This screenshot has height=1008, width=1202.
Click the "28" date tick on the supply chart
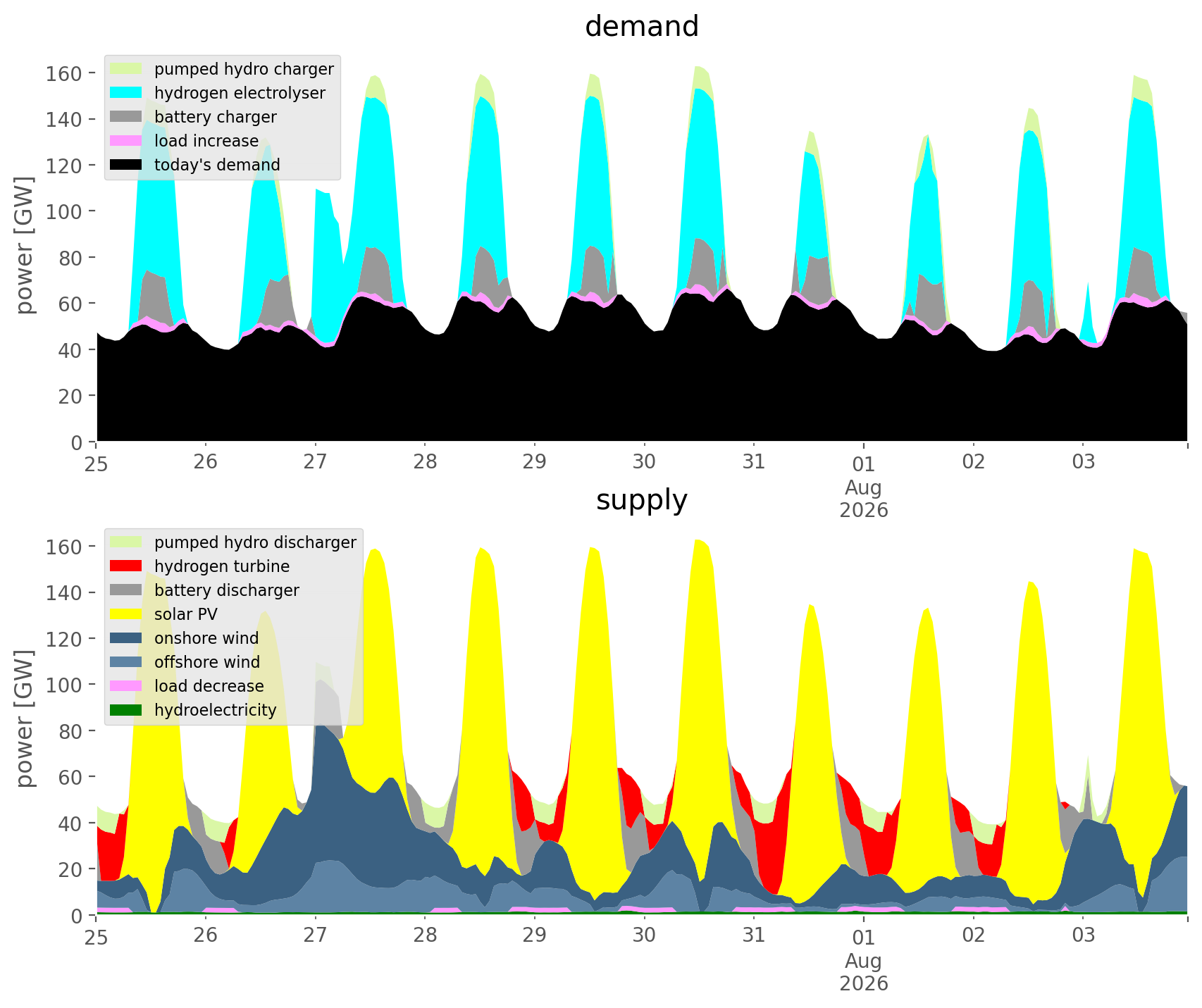[425, 936]
